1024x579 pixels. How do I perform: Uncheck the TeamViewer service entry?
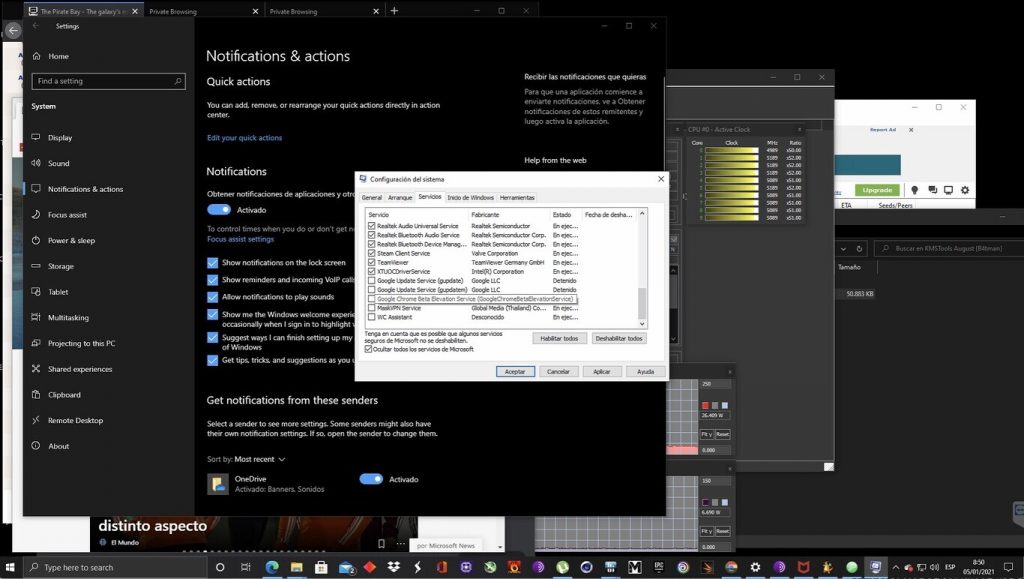click(369, 262)
